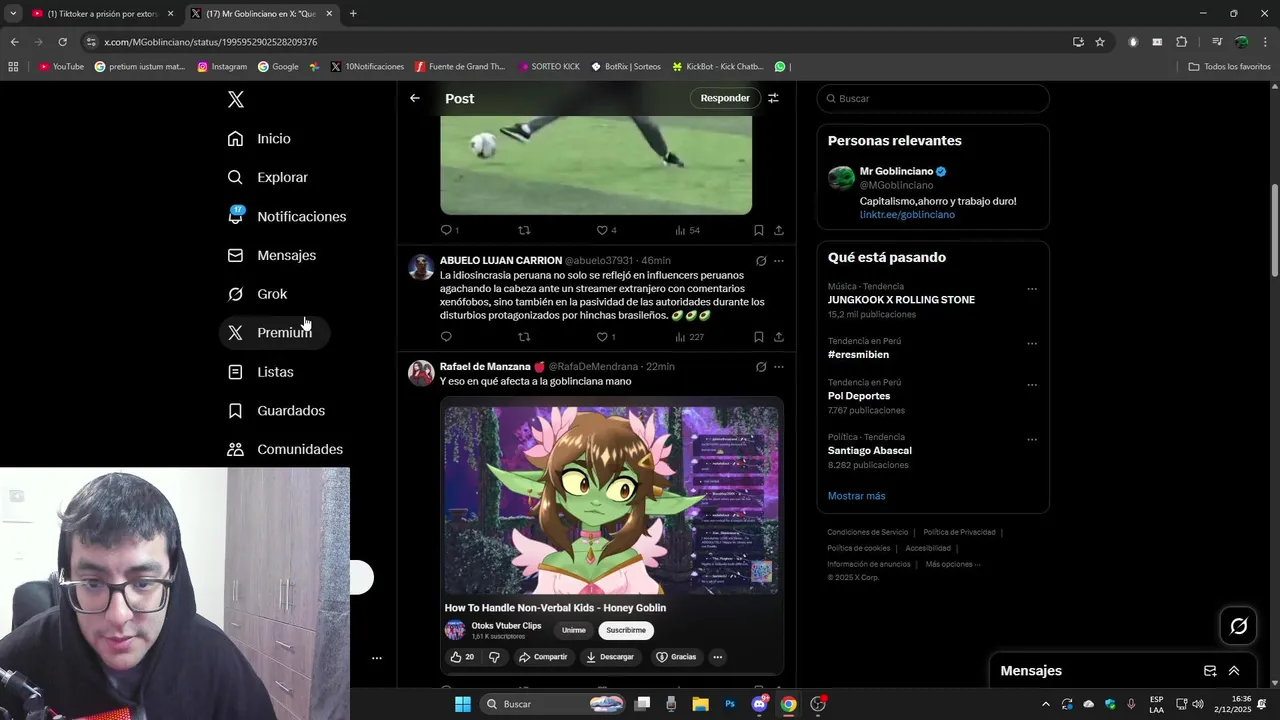Open options for #eresmibien trend
This screenshot has width=1280, height=720.
point(1032,344)
